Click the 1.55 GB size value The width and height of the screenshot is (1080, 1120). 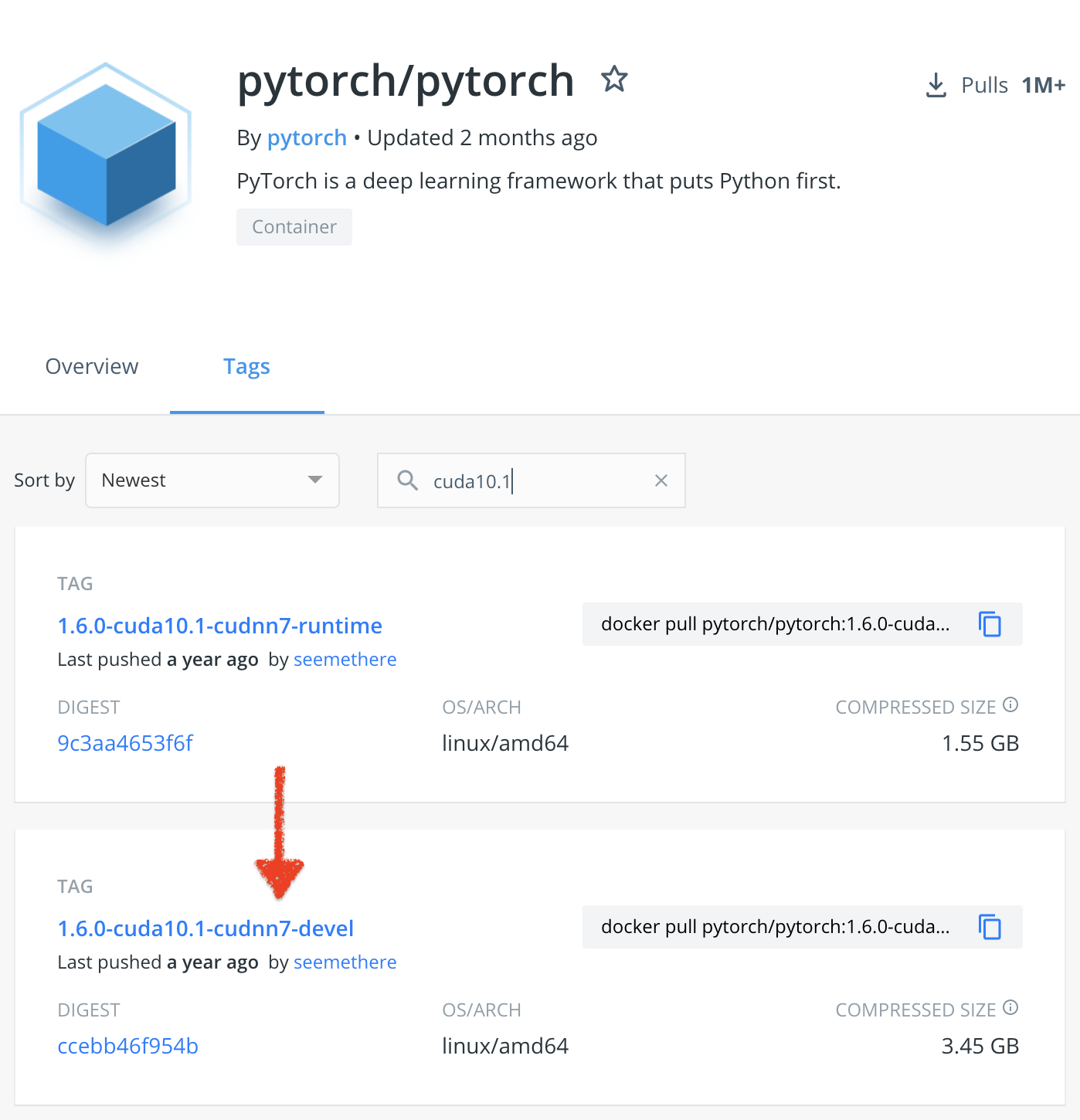[x=980, y=743]
